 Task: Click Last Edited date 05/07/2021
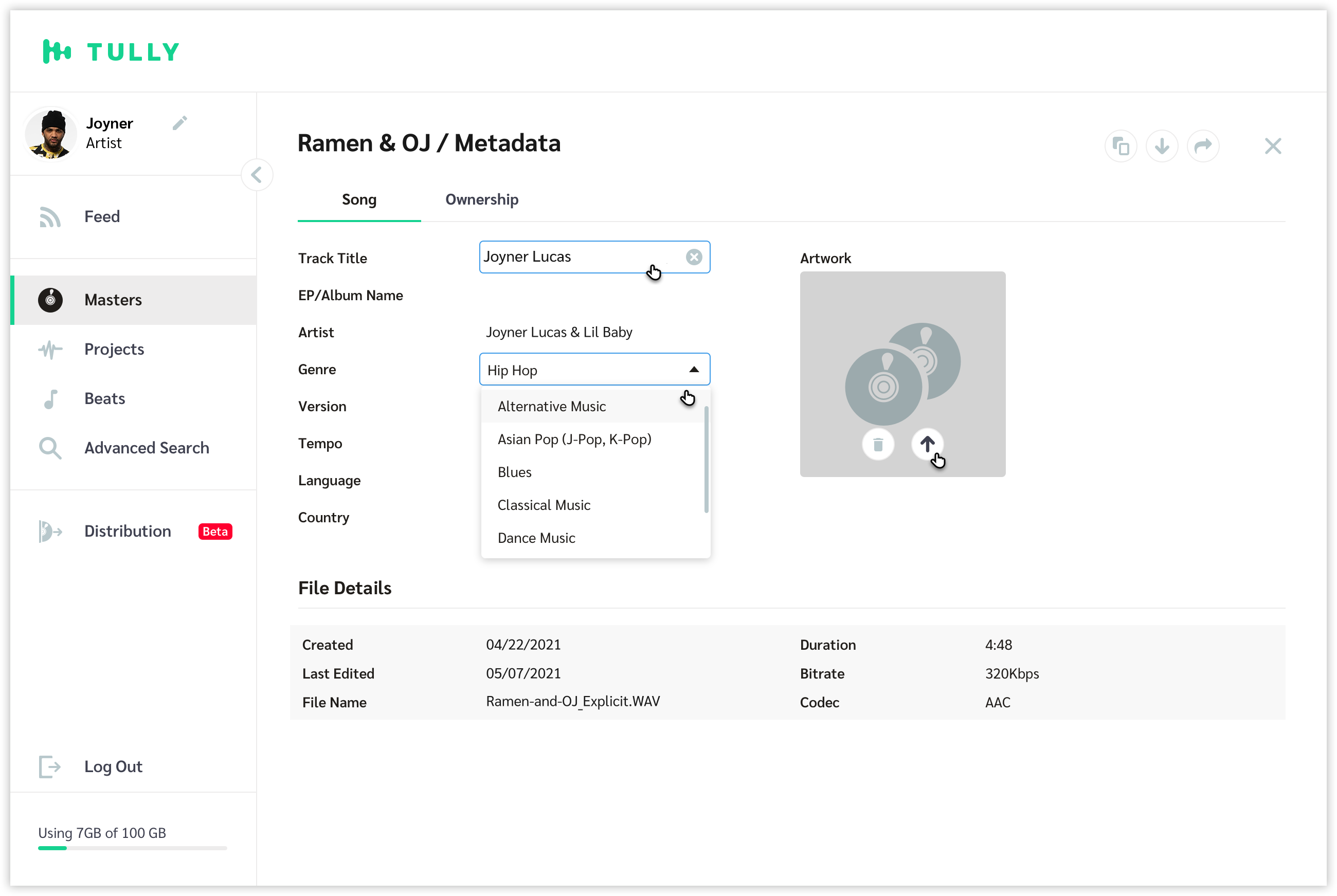coord(523,674)
